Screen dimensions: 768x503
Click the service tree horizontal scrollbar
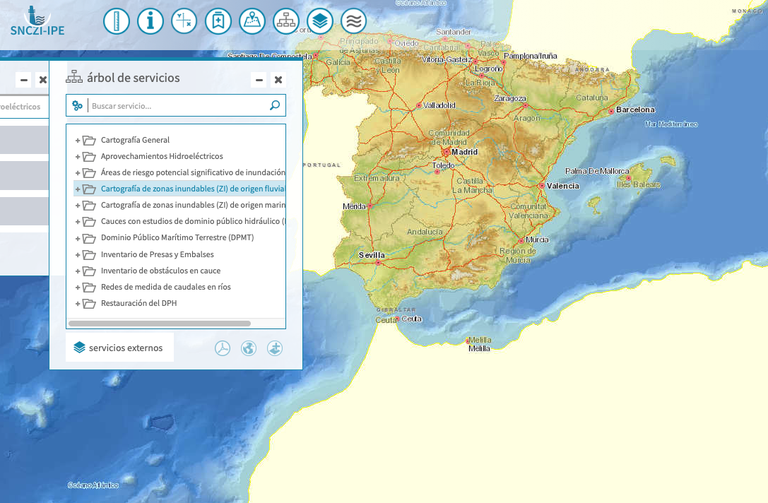160,323
